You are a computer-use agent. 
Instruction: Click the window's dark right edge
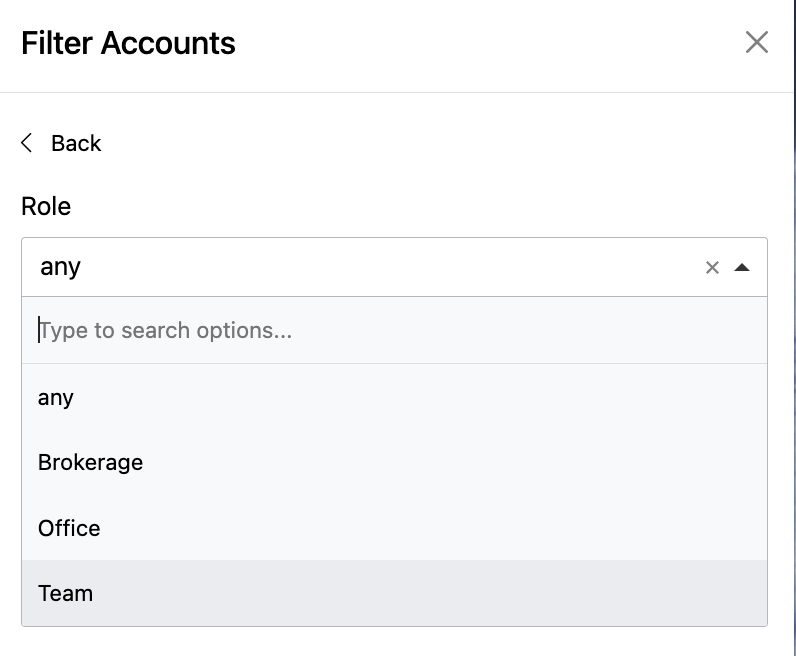point(794,328)
